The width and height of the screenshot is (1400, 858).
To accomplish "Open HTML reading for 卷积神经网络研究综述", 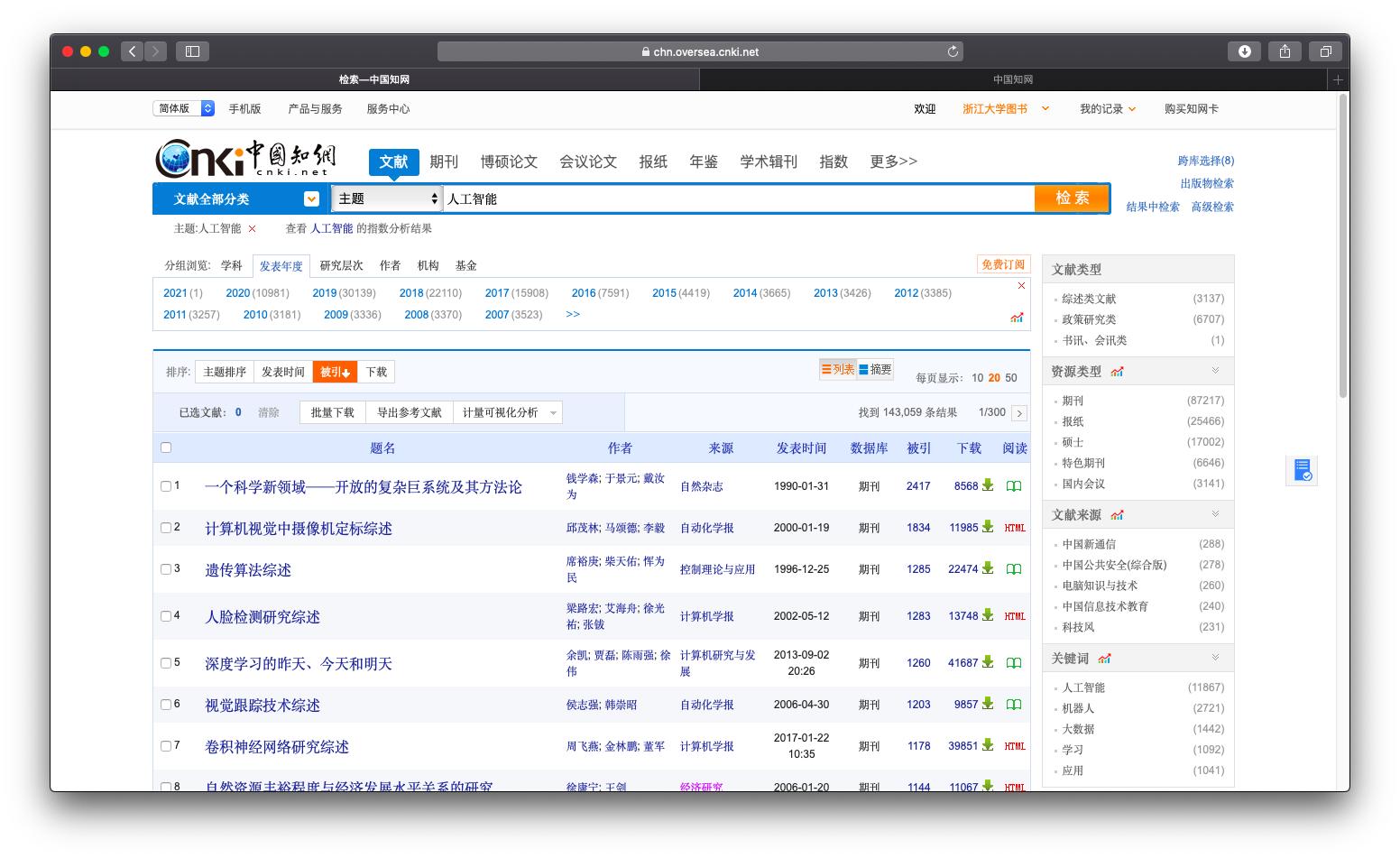I will click(1013, 746).
